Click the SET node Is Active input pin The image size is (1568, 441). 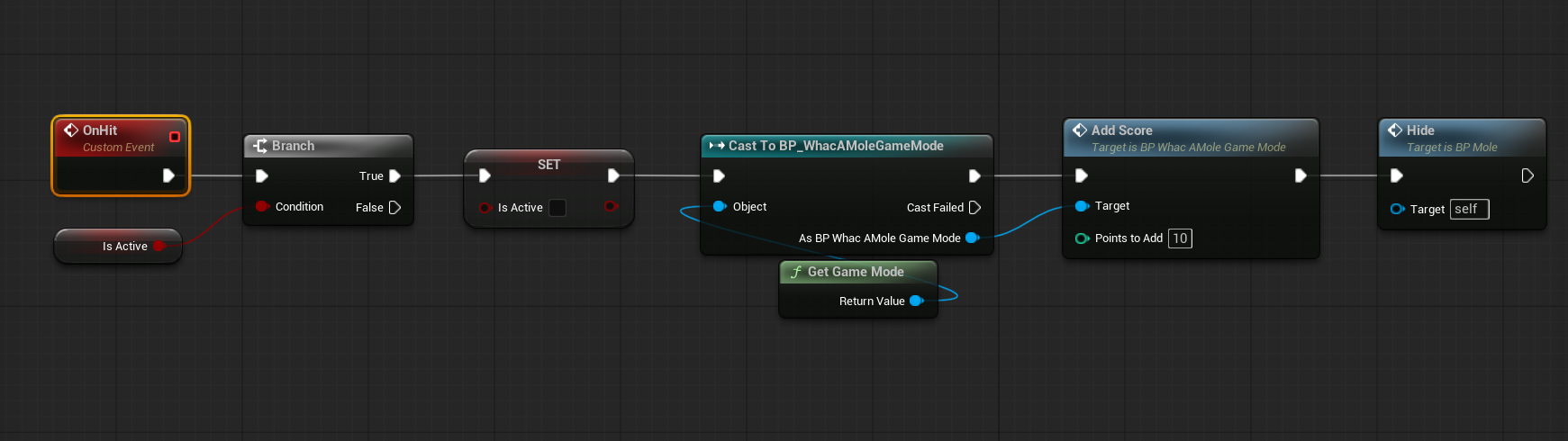(485, 208)
